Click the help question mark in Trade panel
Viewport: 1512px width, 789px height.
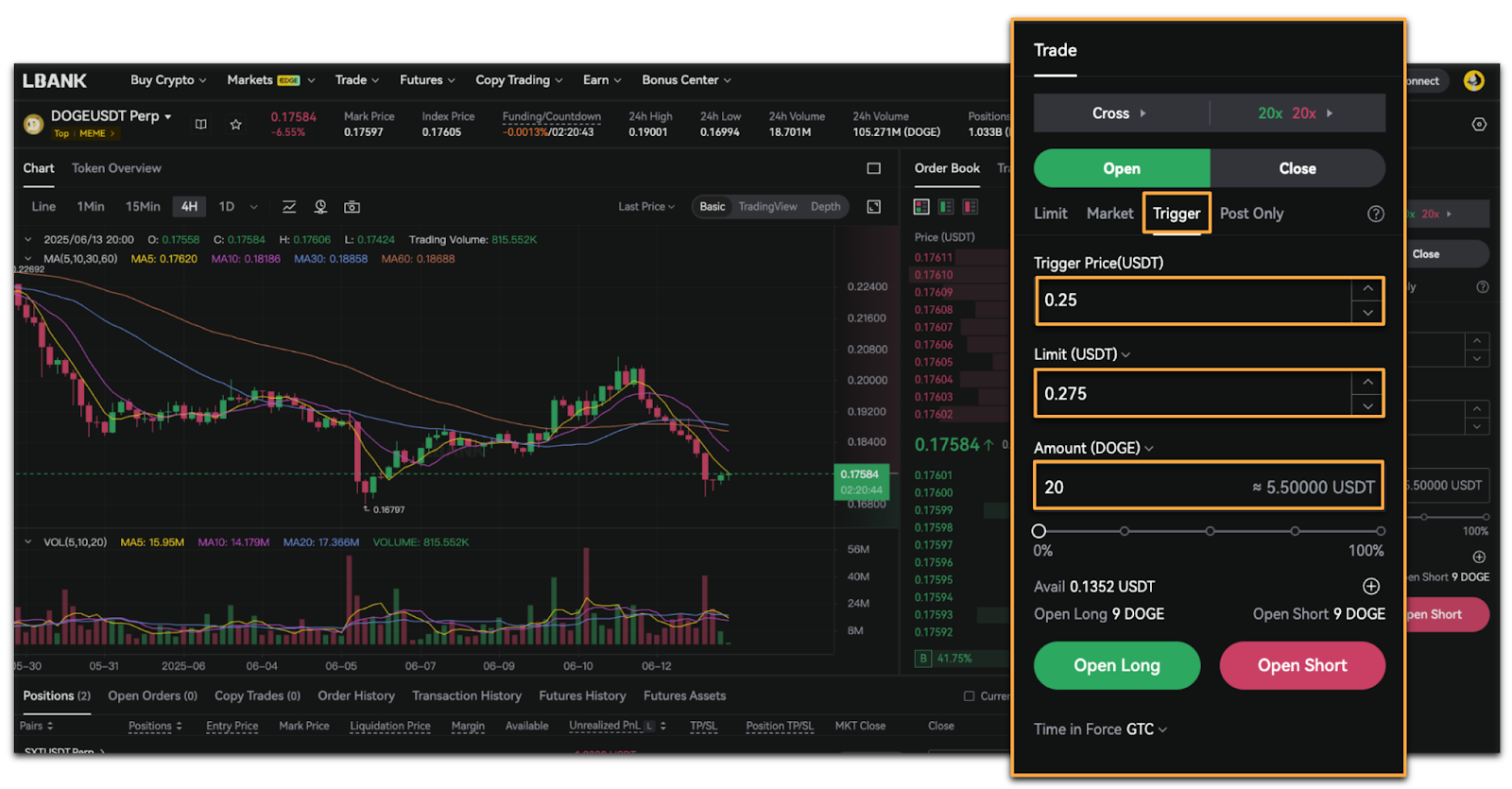tap(1375, 214)
